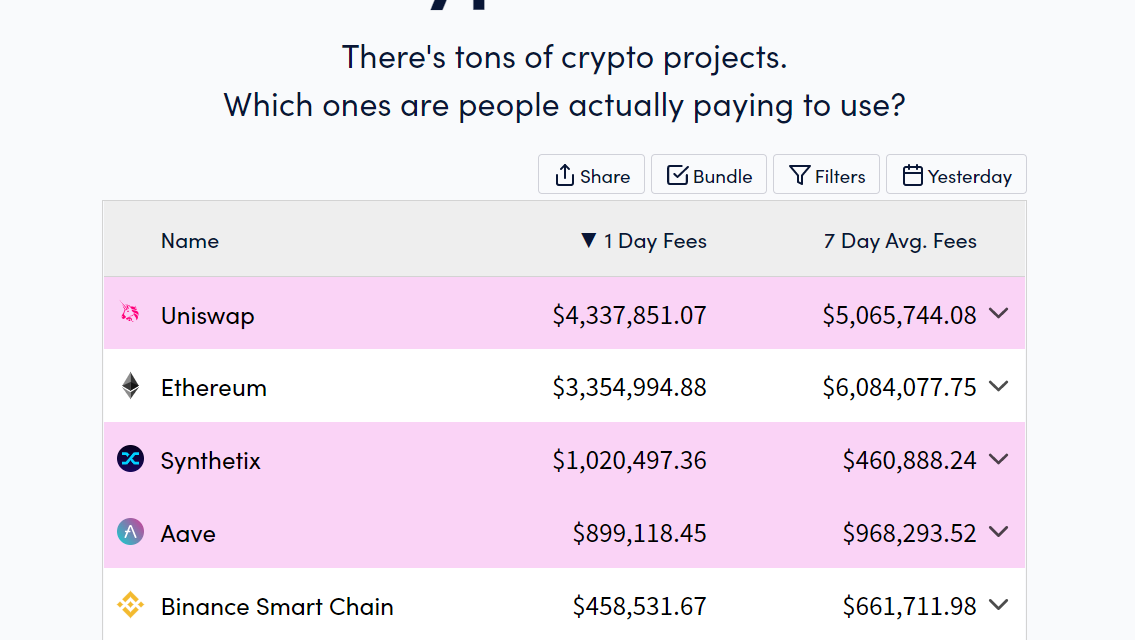Select the Ethereum diamond logo
This screenshot has width=1135, height=640.
(129, 386)
